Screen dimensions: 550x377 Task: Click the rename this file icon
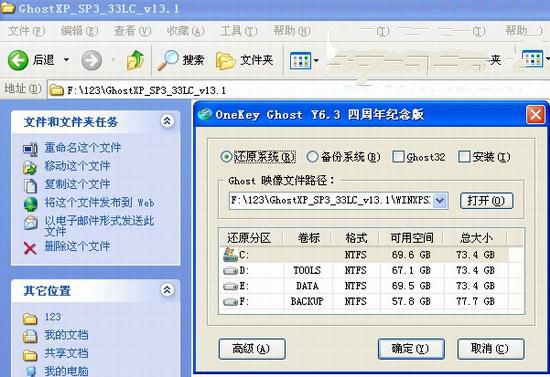30,149
